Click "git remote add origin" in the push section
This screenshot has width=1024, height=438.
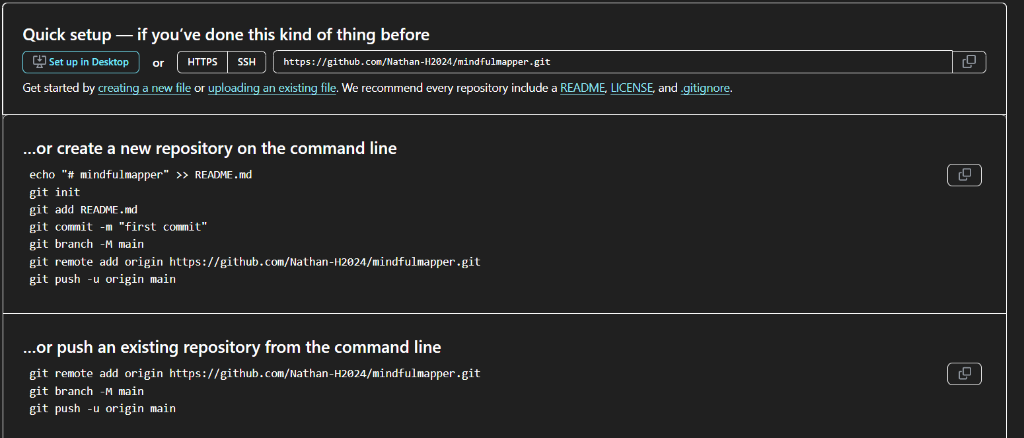coord(255,373)
